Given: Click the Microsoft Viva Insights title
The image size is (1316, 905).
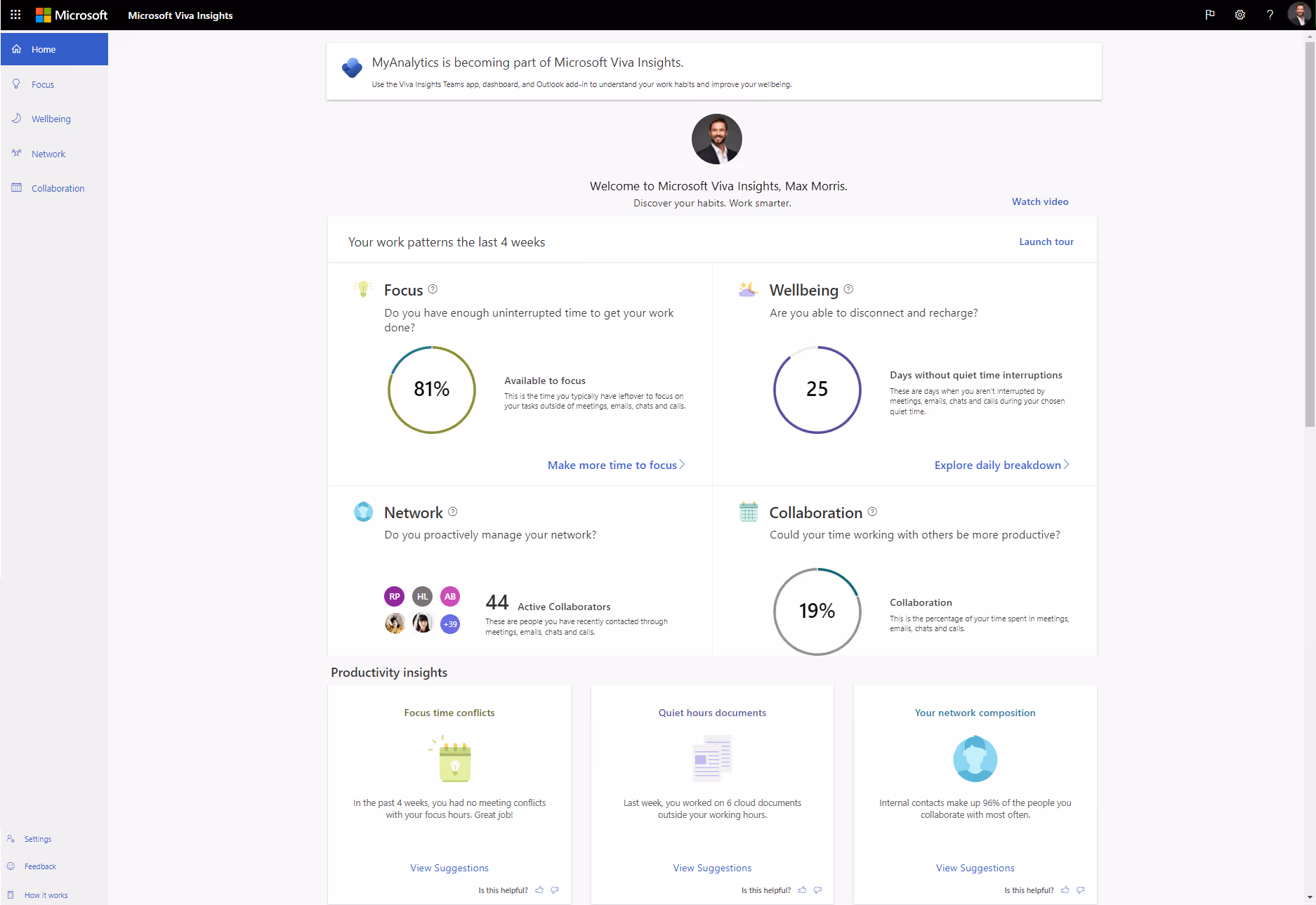Looking at the screenshot, I should tap(180, 15).
